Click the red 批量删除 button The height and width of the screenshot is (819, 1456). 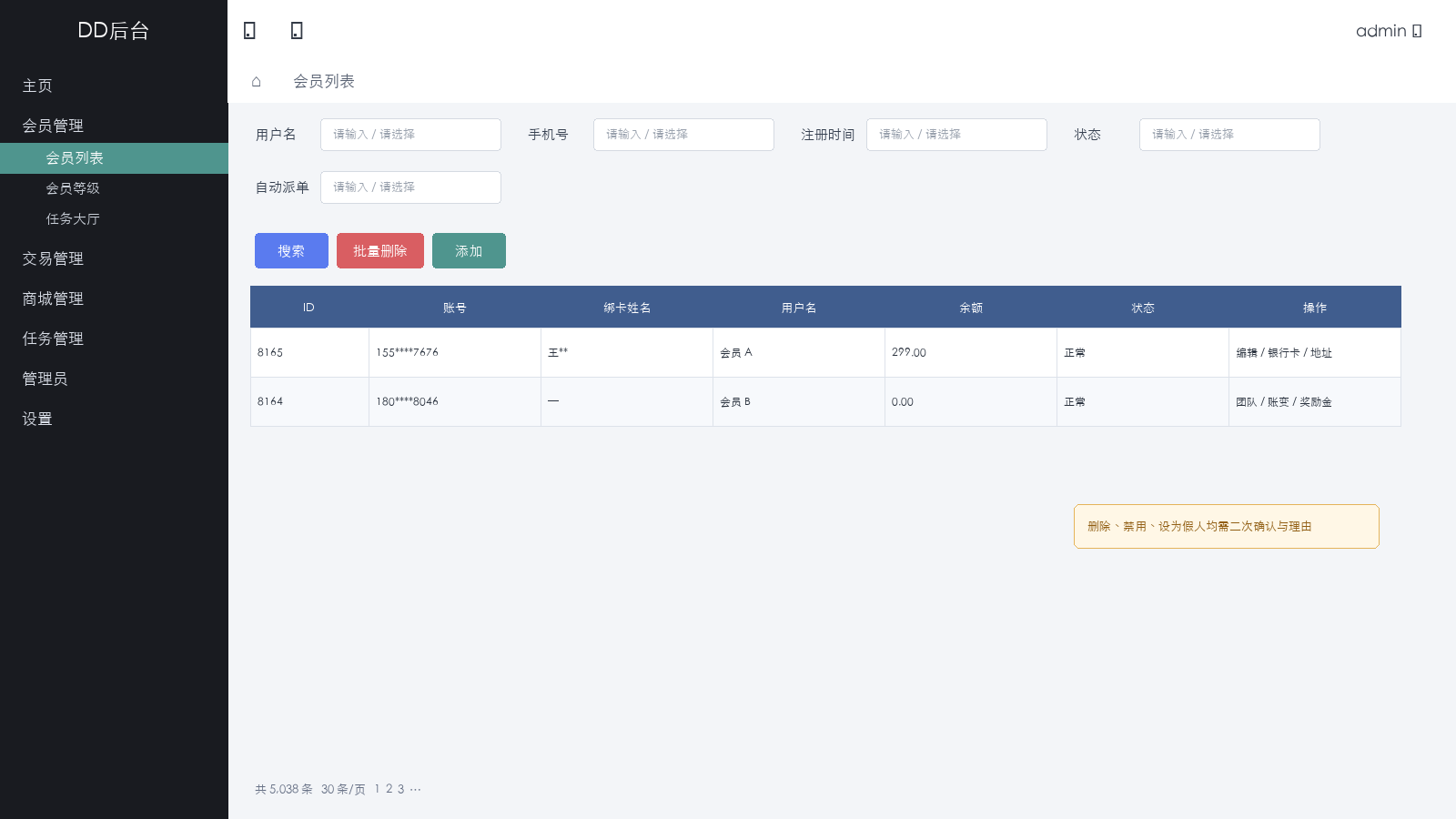(380, 251)
